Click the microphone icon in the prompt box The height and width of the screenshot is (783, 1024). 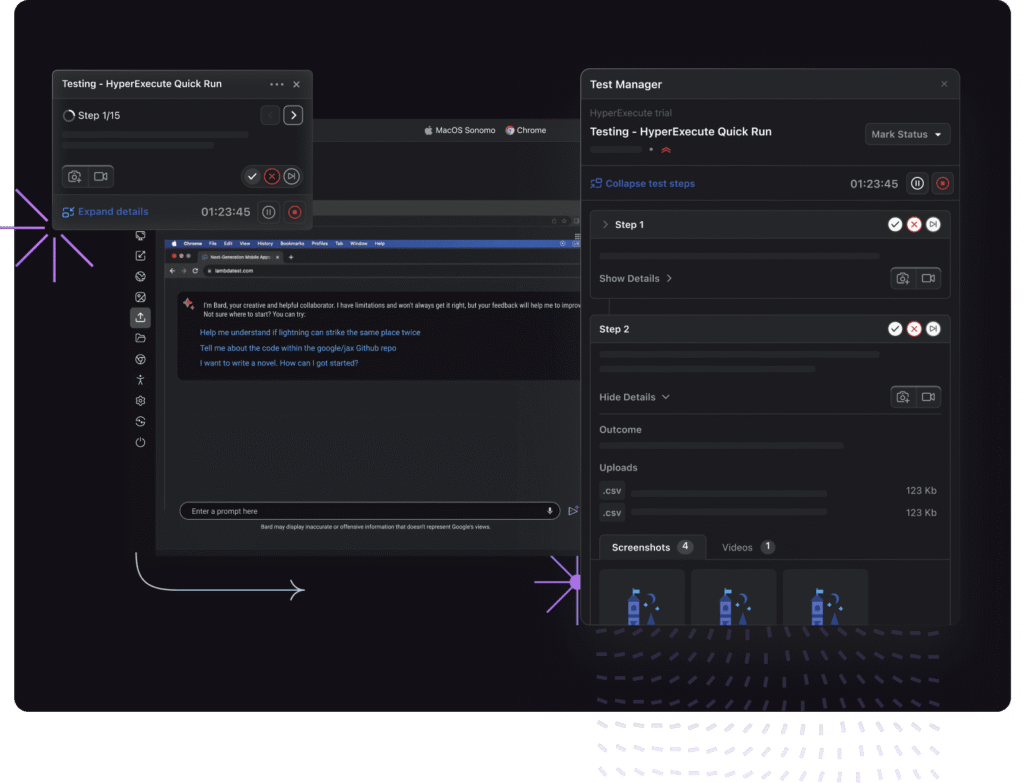pos(550,511)
